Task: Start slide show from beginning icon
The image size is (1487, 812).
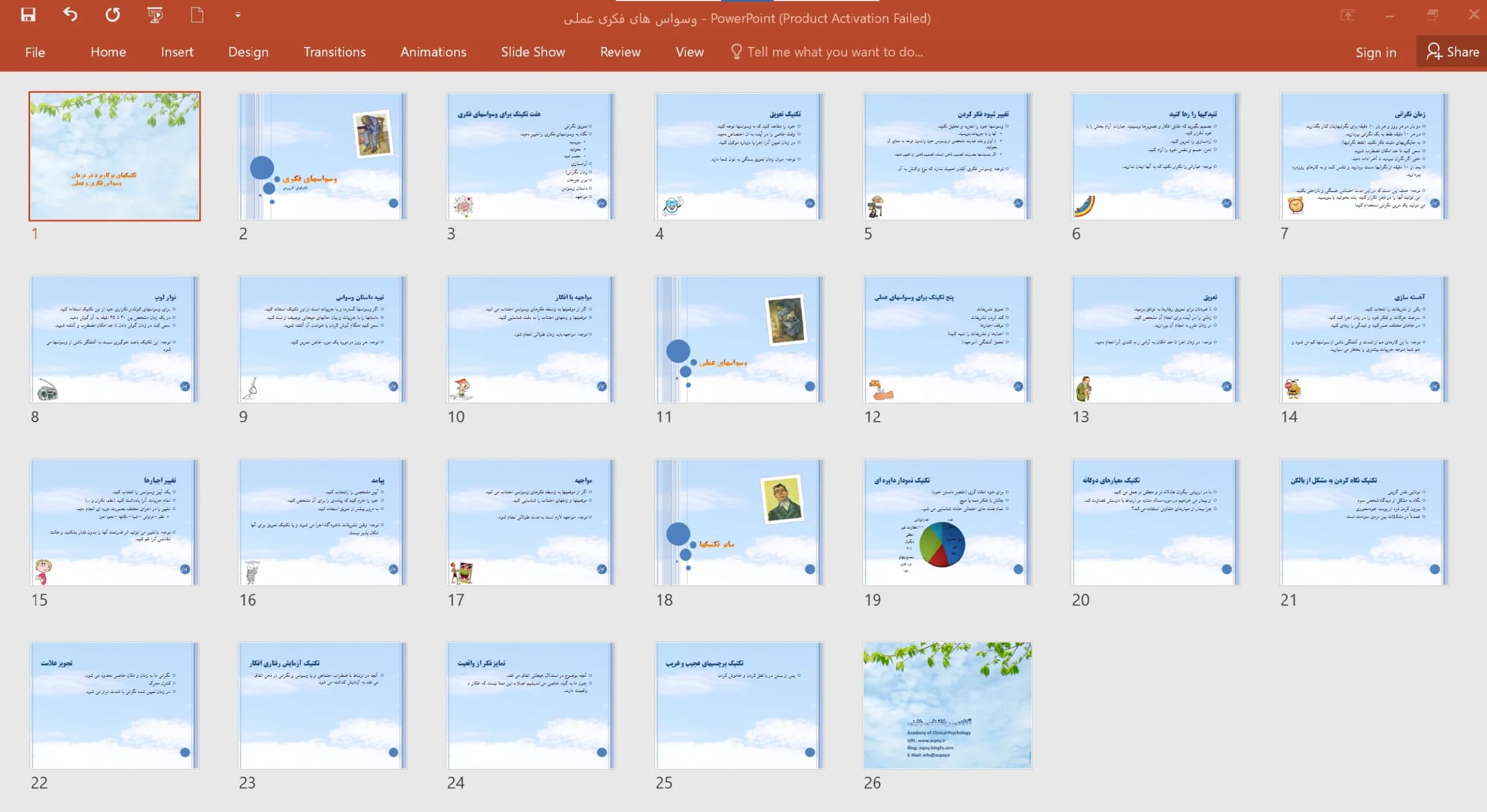Action: [x=155, y=15]
